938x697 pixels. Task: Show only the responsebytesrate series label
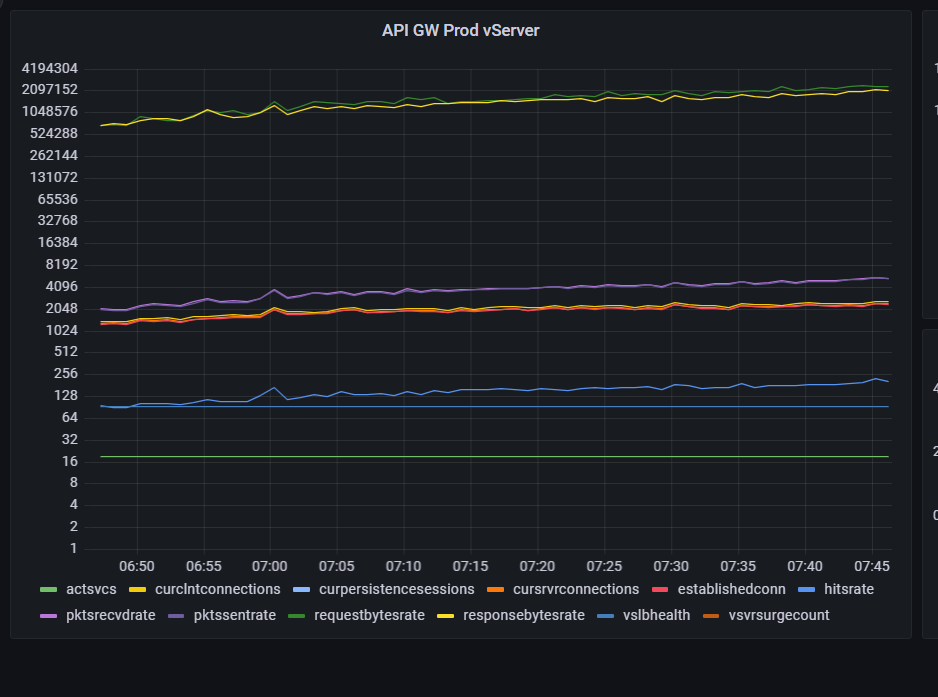523,616
